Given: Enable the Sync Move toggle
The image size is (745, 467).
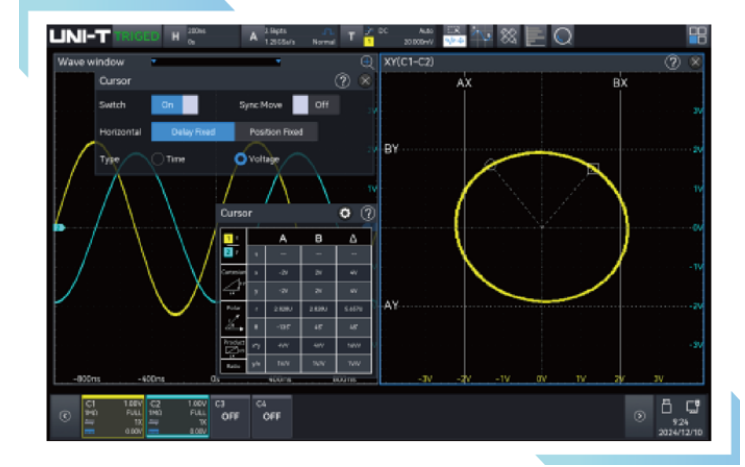Looking at the screenshot, I should (x=315, y=104).
